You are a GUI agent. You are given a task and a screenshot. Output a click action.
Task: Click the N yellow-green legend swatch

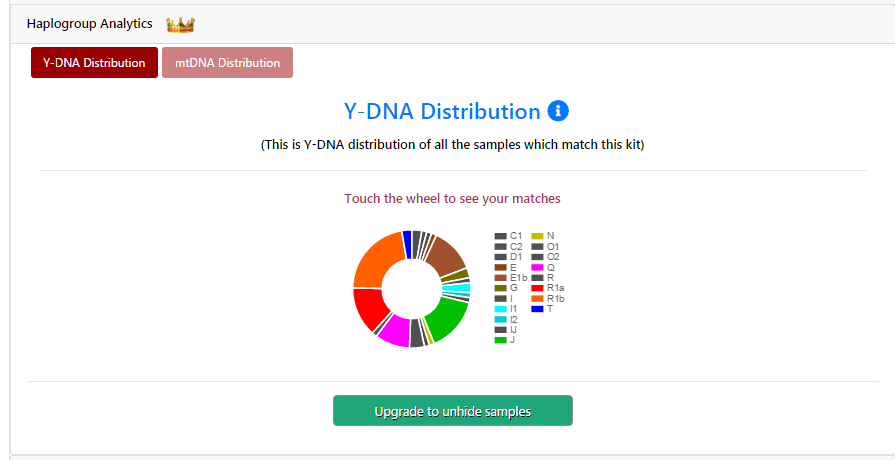pyautogui.click(x=537, y=236)
